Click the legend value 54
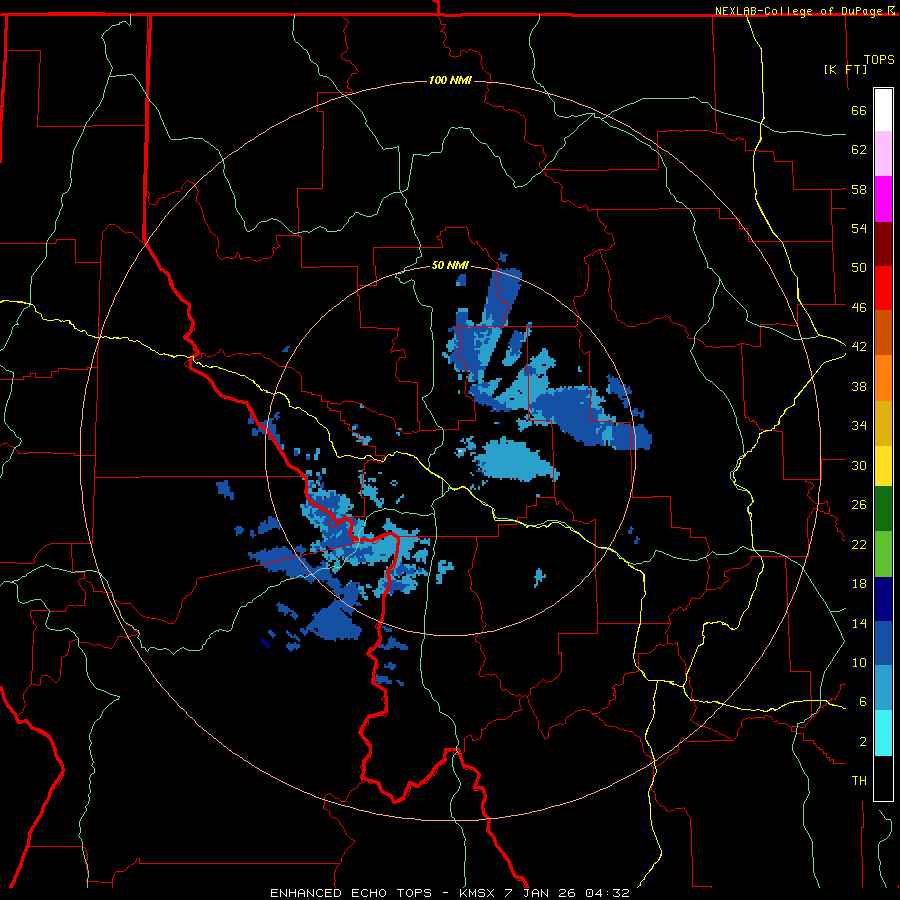Viewport: 900px width, 900px height. point(859,228)
